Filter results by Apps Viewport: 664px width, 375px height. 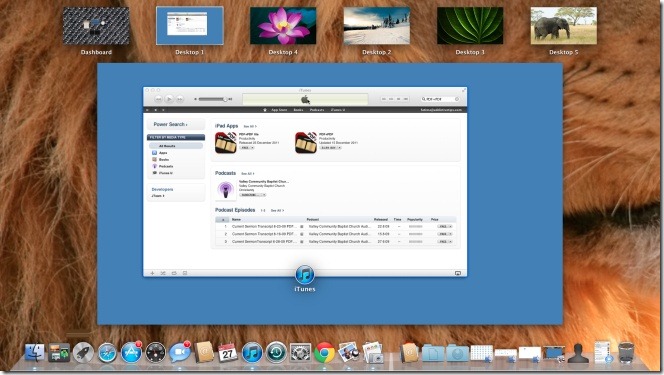click(x=163, y=153)
